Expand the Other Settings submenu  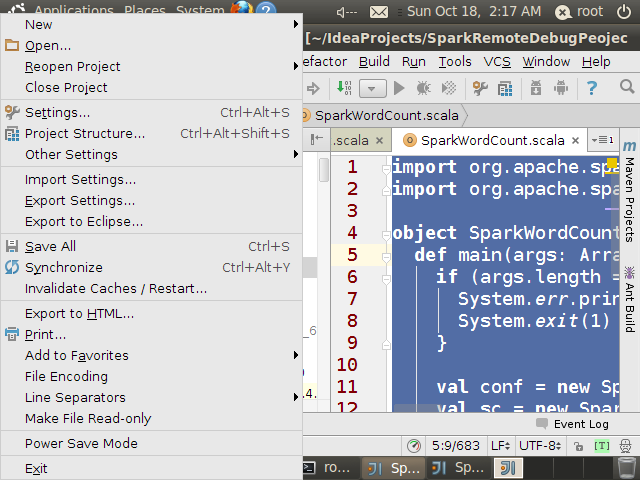point(151,154)
